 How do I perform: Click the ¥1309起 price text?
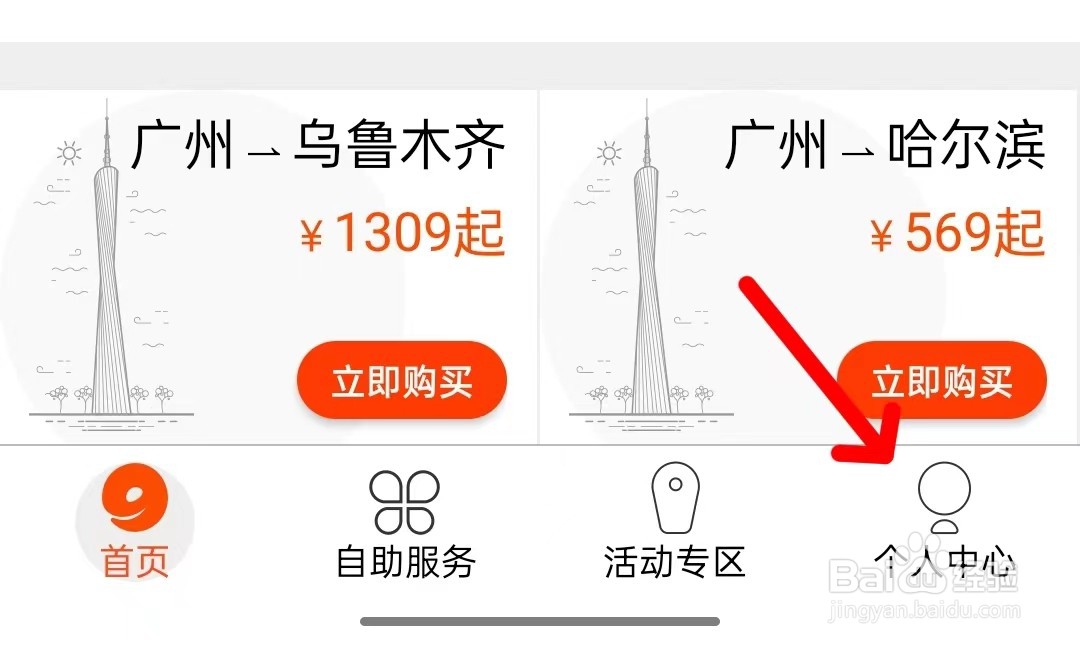[403, 232]
